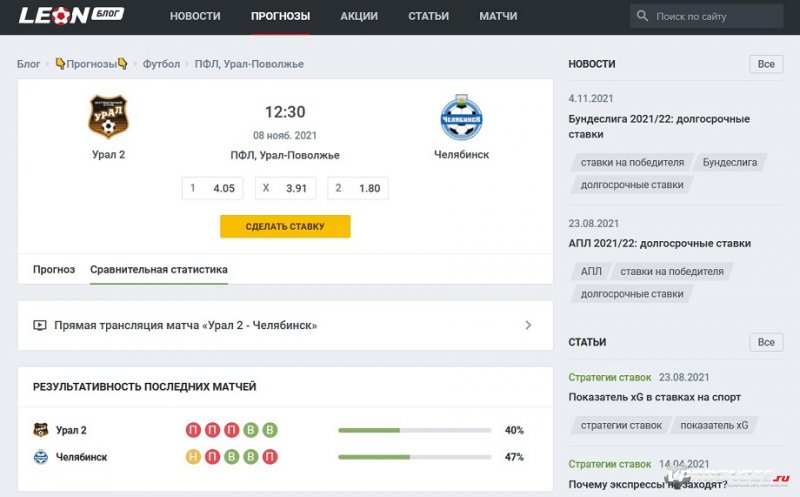Click the pointing hand emoji before Прогнозы
This screenshot has height=497, width=800.
pyautogui.click(x=60, y=64)
